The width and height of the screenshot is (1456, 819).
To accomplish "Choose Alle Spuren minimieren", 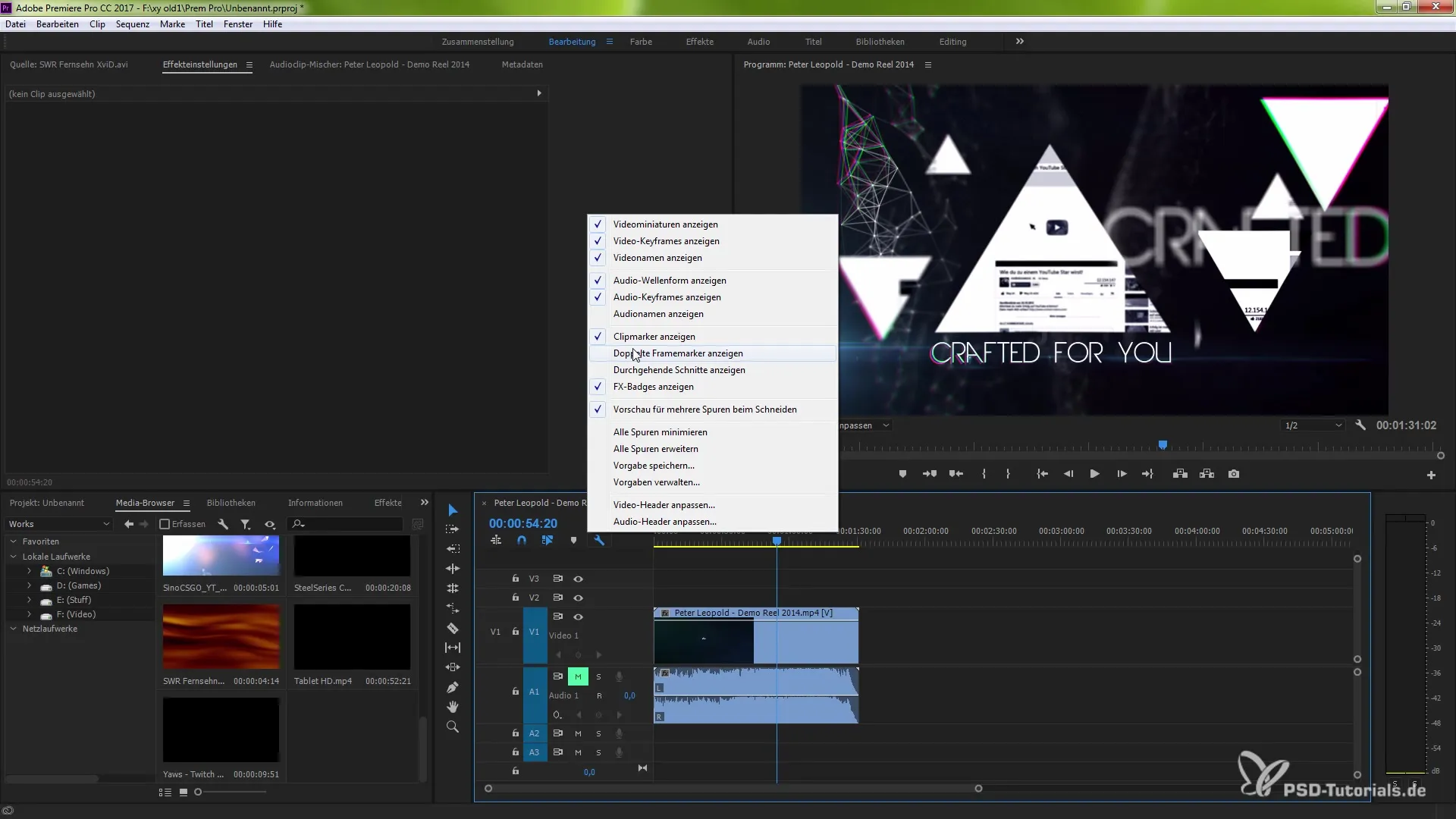I will point(713,432).
